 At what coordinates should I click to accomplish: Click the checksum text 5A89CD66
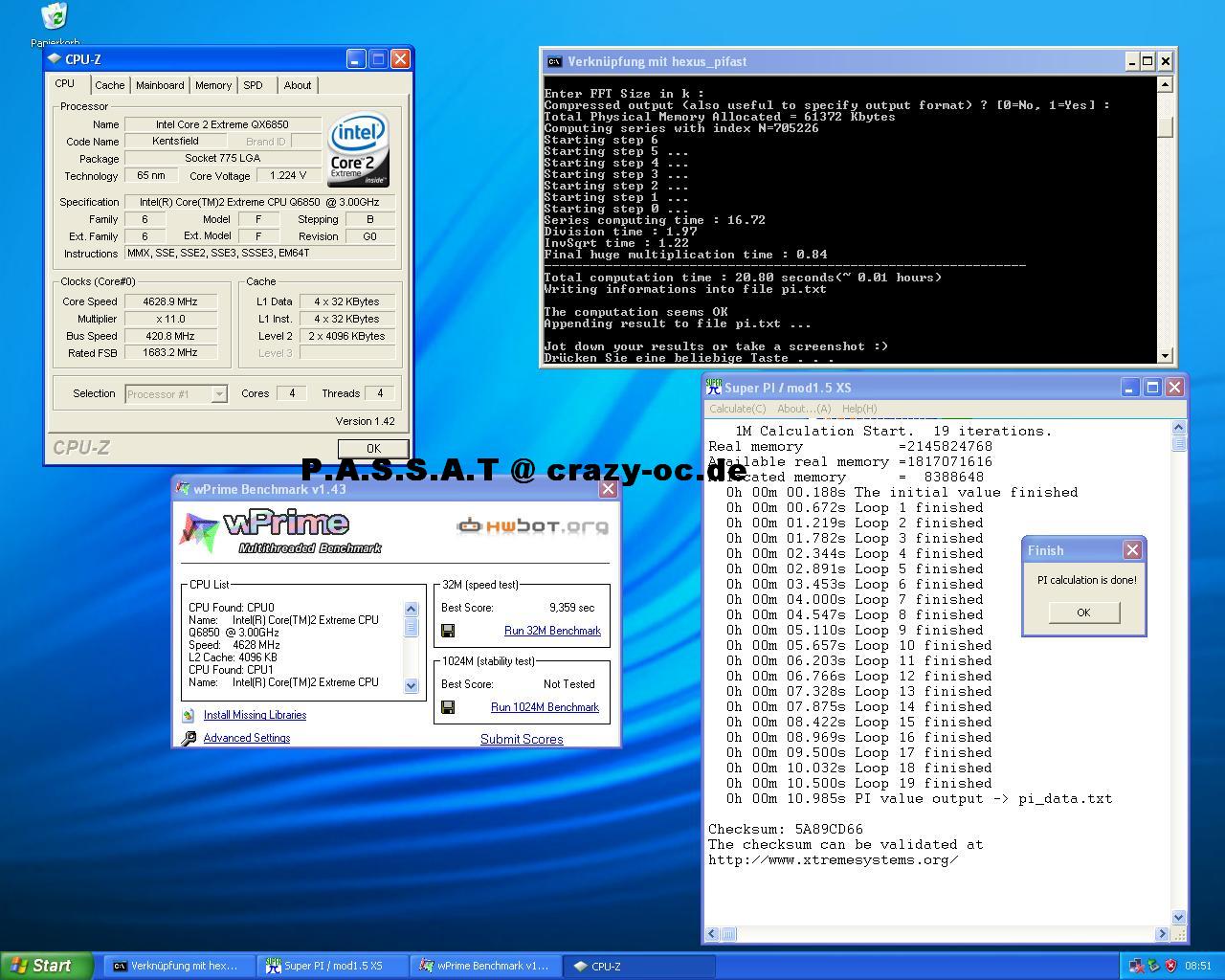point(828,829)
